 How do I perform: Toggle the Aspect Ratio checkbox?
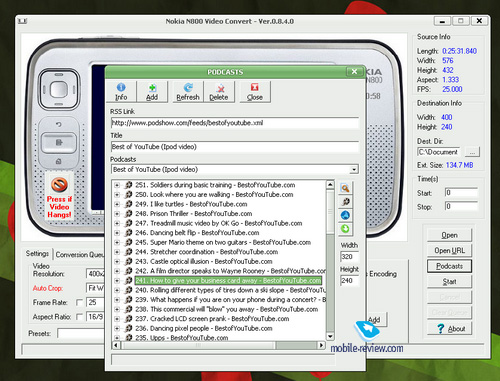(x=79, y=317)
